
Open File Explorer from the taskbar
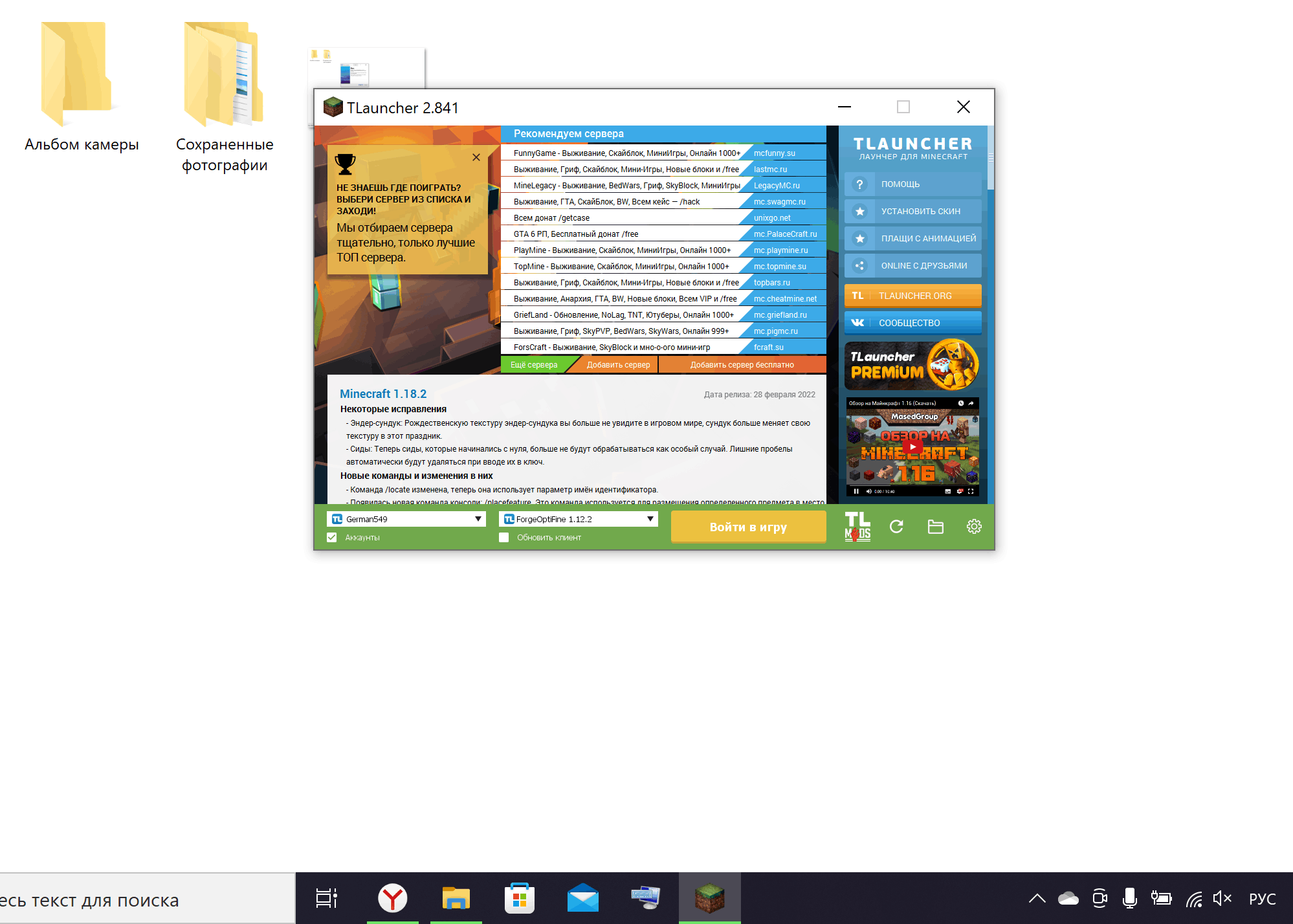click(456, 898)
